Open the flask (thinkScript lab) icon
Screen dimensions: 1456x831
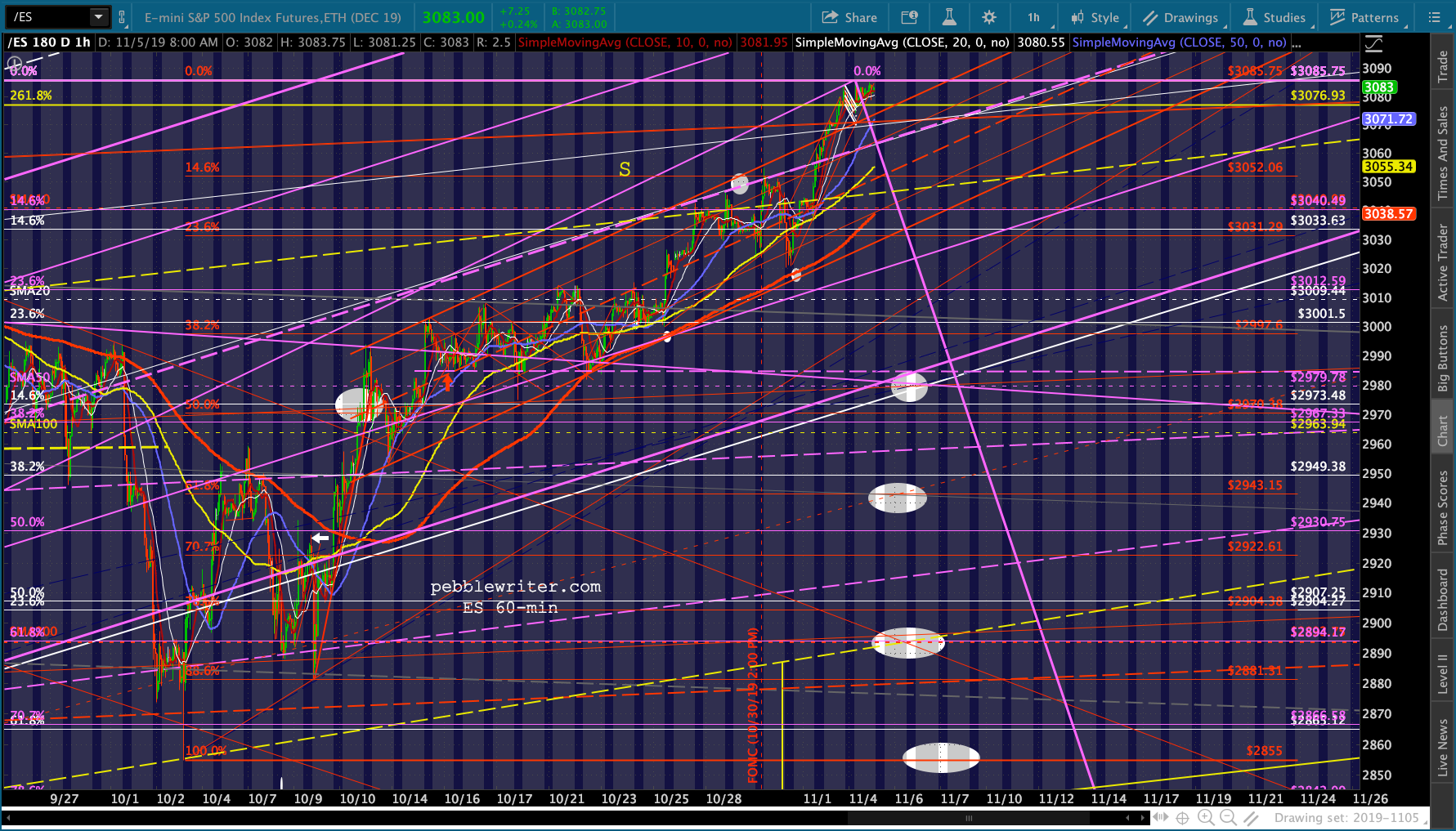coord(949,17)
